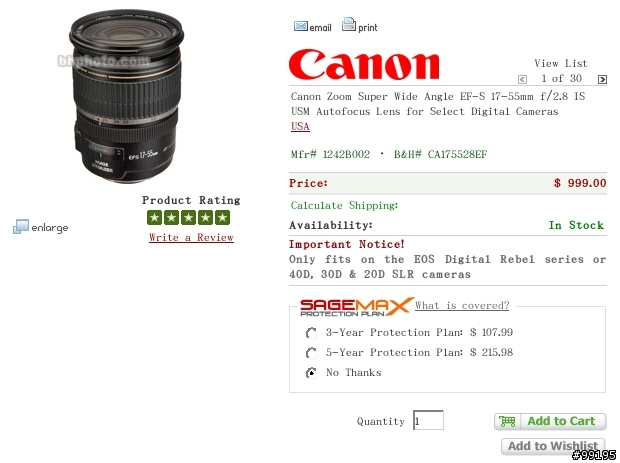Select the 3-Year Protection Plan option
The height and width of the screenshot is (463, 620).
coord(311,333)
